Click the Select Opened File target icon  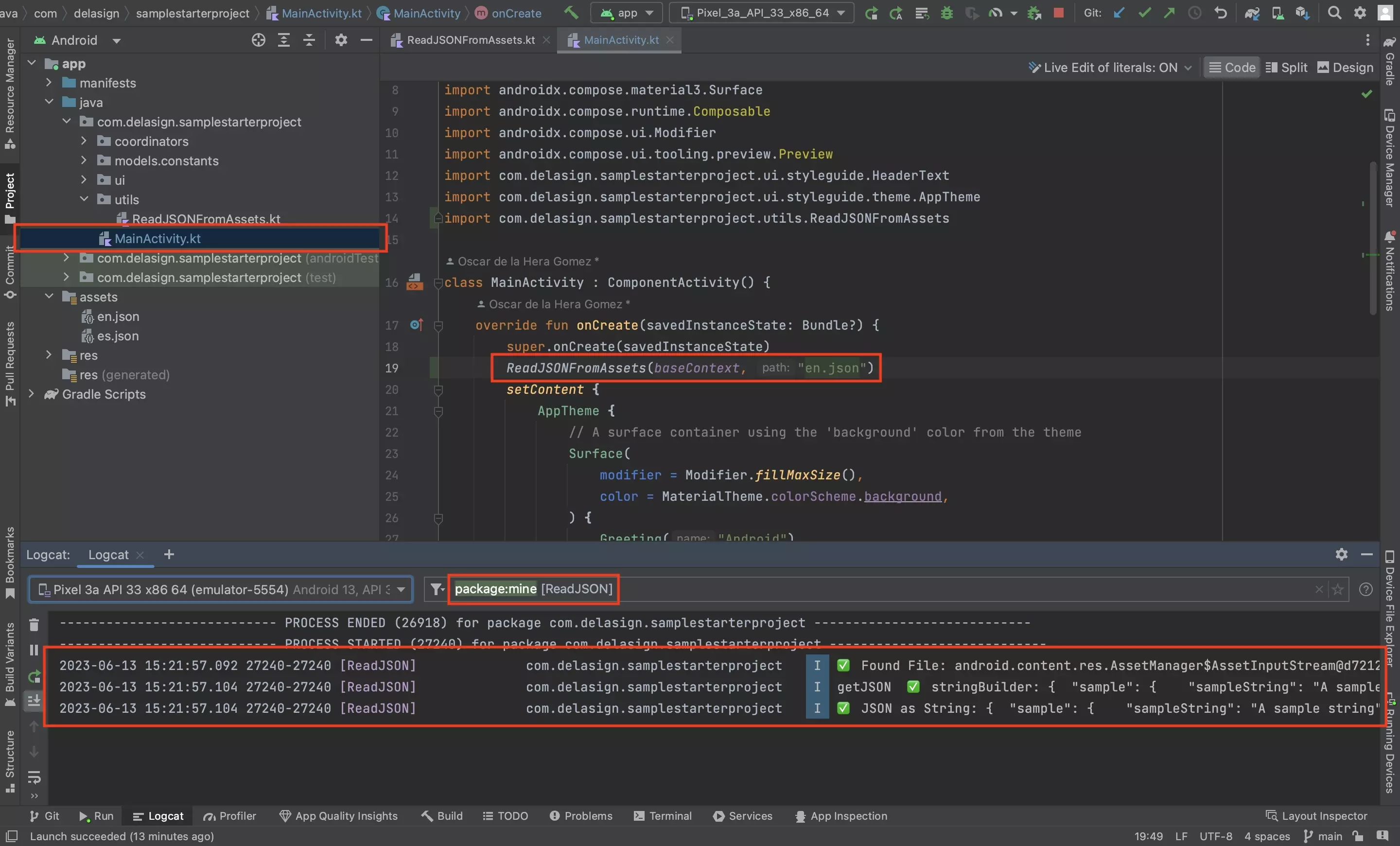coord(259,40)
